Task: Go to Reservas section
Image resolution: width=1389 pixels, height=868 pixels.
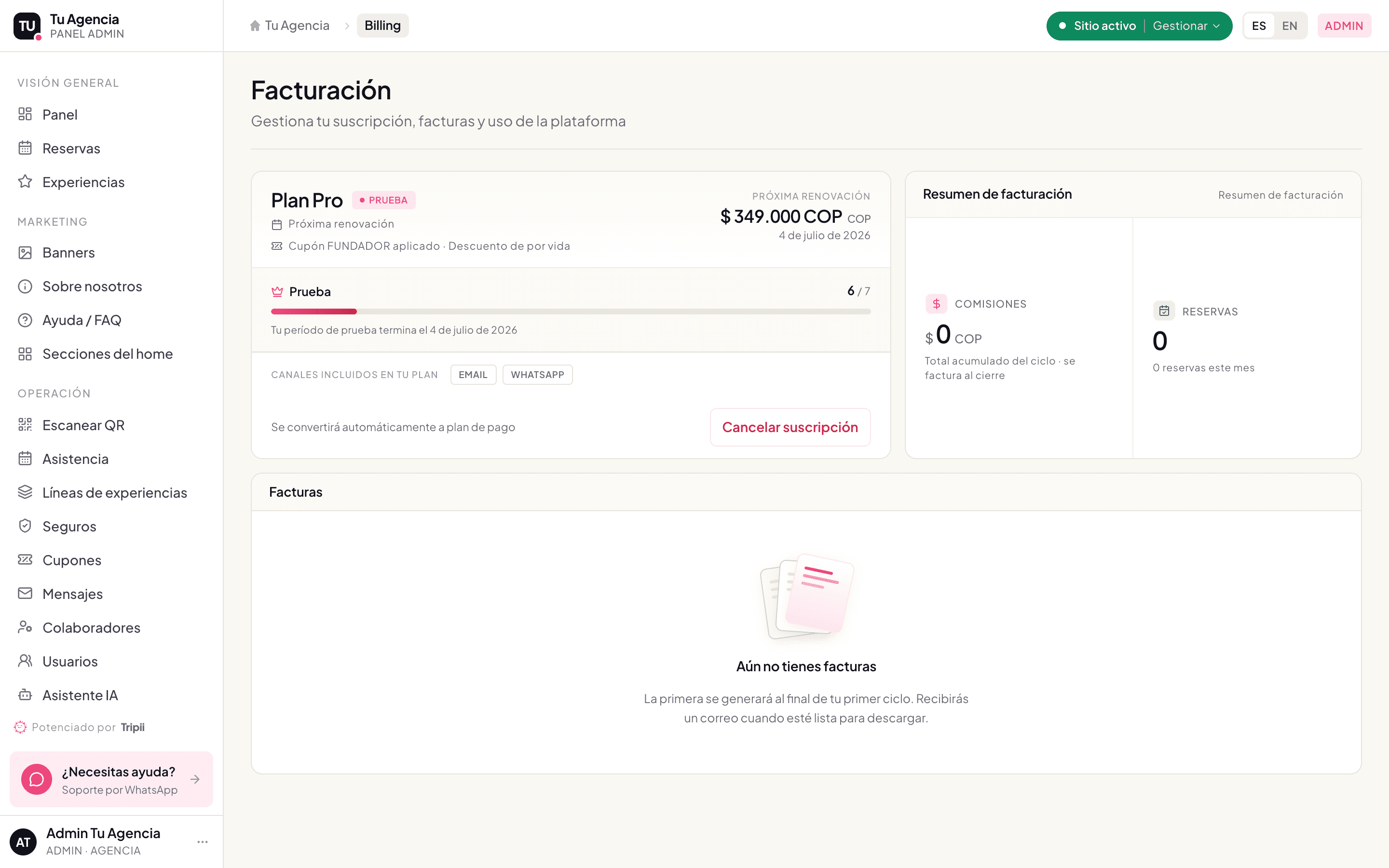Action: pos(111,148)
